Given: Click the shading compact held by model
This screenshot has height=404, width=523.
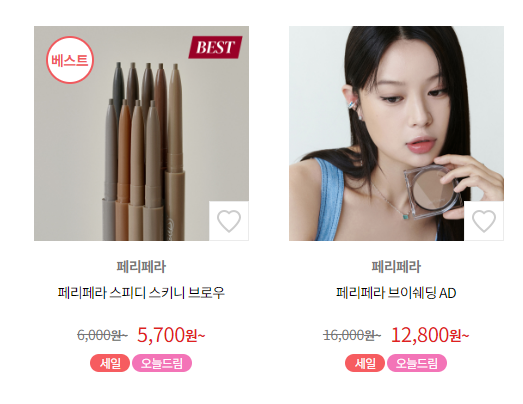Looking at the screenshot, I should tap(432, 192).
